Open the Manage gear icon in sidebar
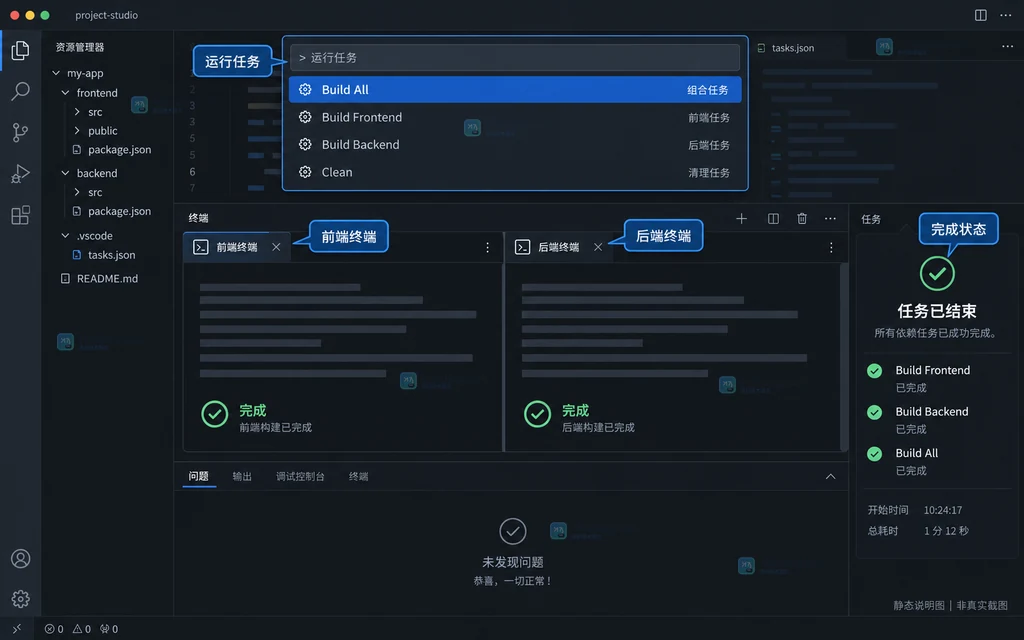This screenshot has width=1024, height=640. pos(20,599)
